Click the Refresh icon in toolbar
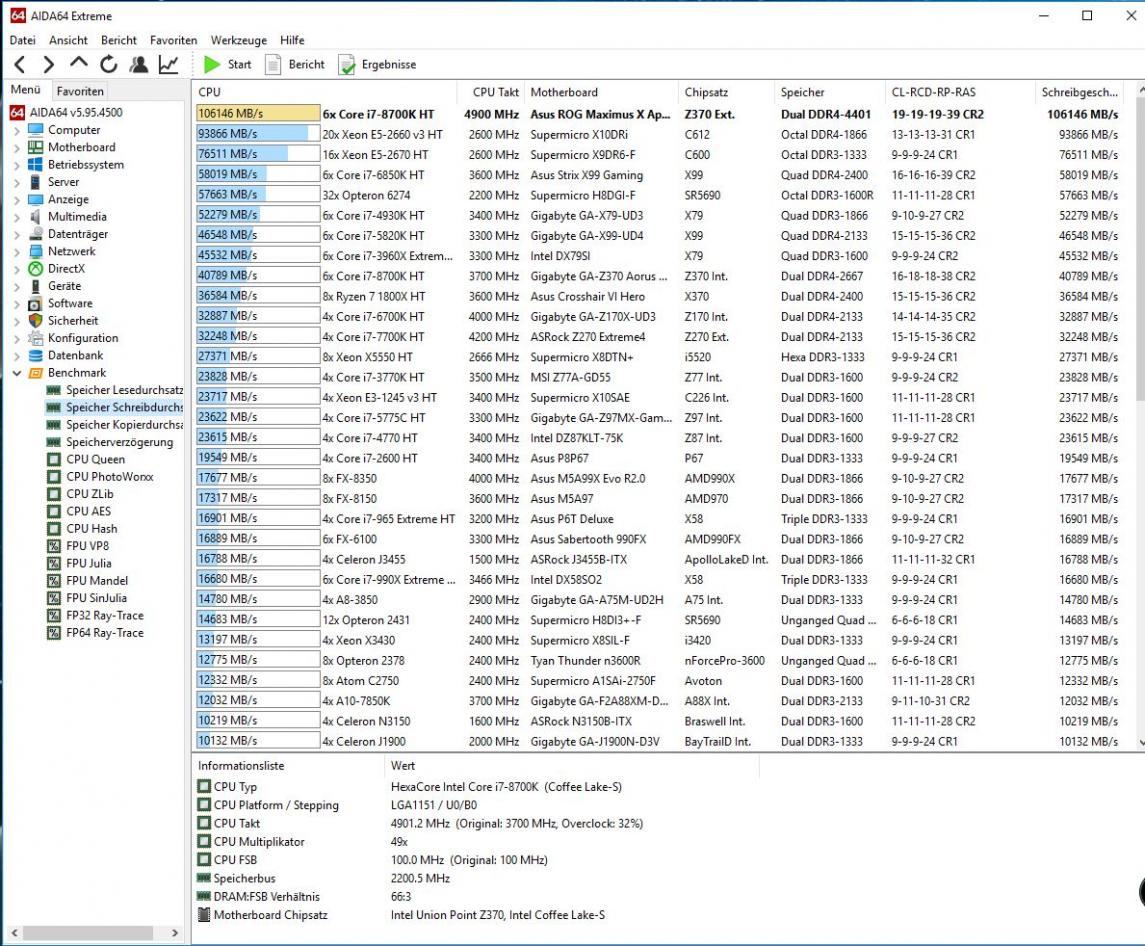The height and width of the screenshot is (946, 1145). click(x=109, y=64)
